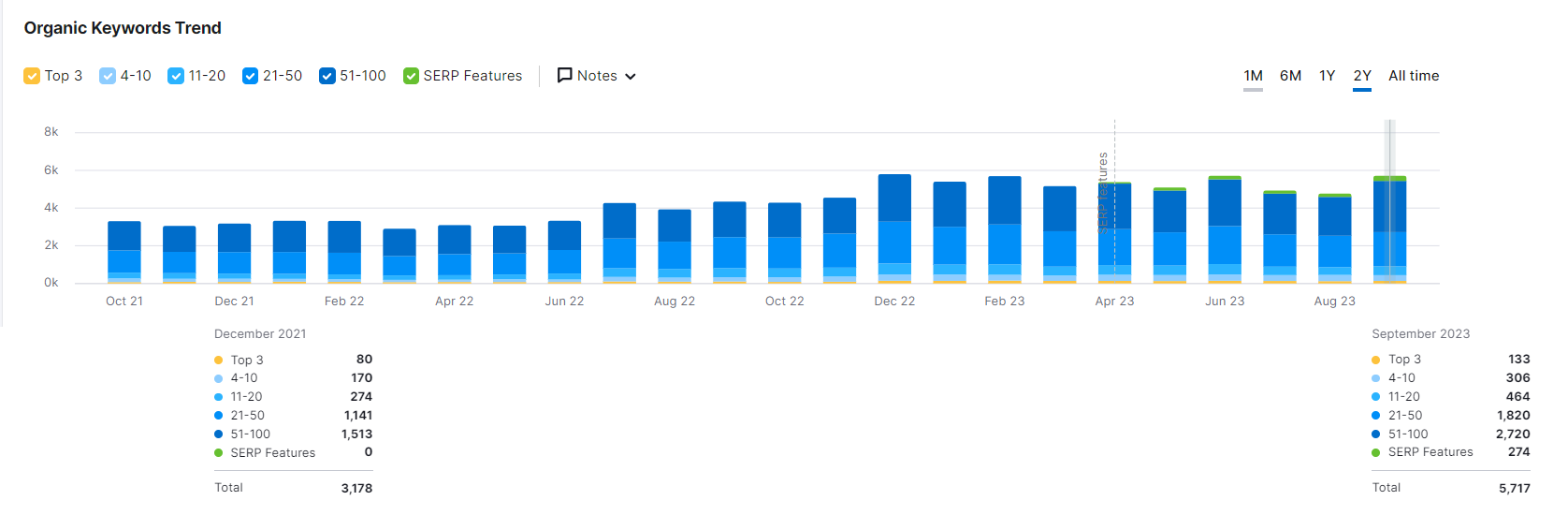Click the Dec 22 bar in chart
The image size is (1568, 530).
(894, 229)
